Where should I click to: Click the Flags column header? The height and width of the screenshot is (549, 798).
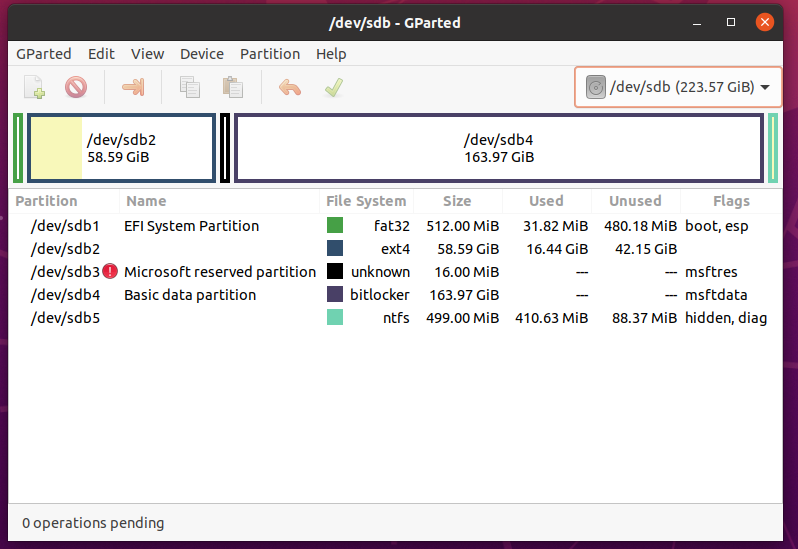point(731,201)
